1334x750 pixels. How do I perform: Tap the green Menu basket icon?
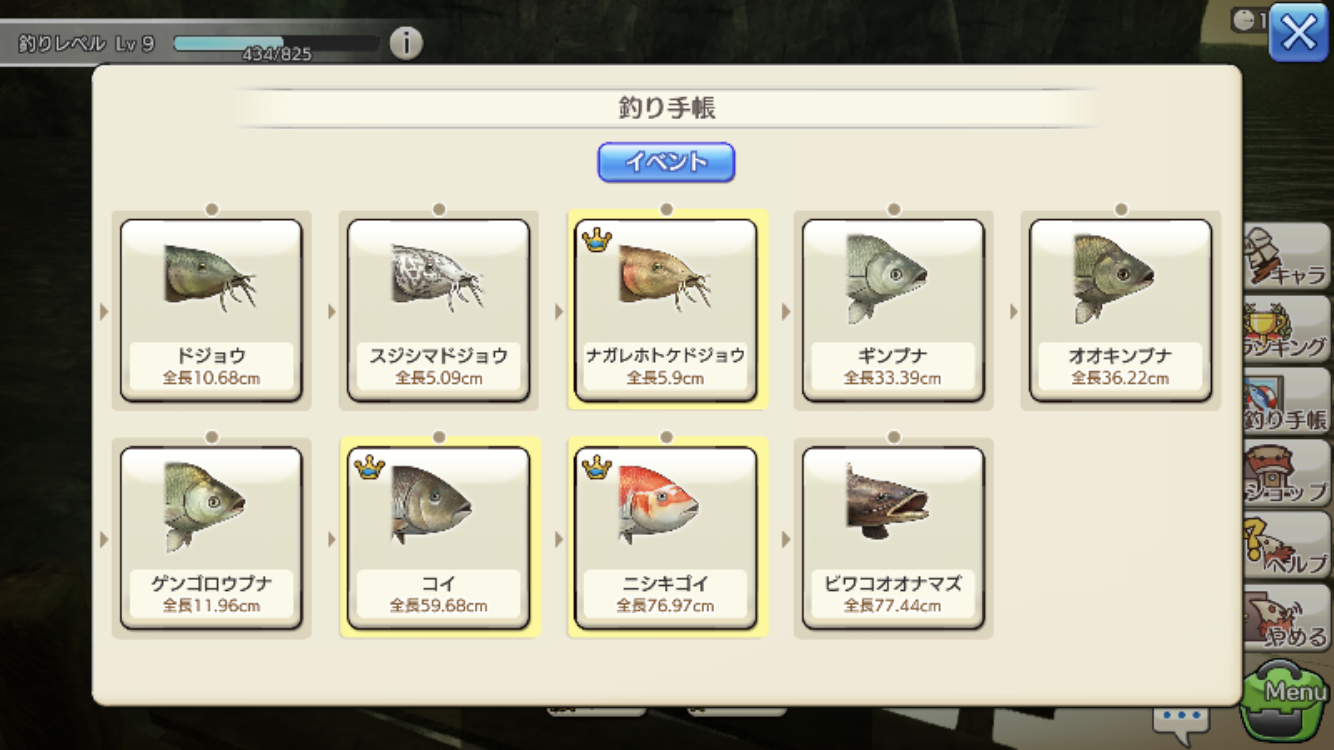coord(1286,699)
